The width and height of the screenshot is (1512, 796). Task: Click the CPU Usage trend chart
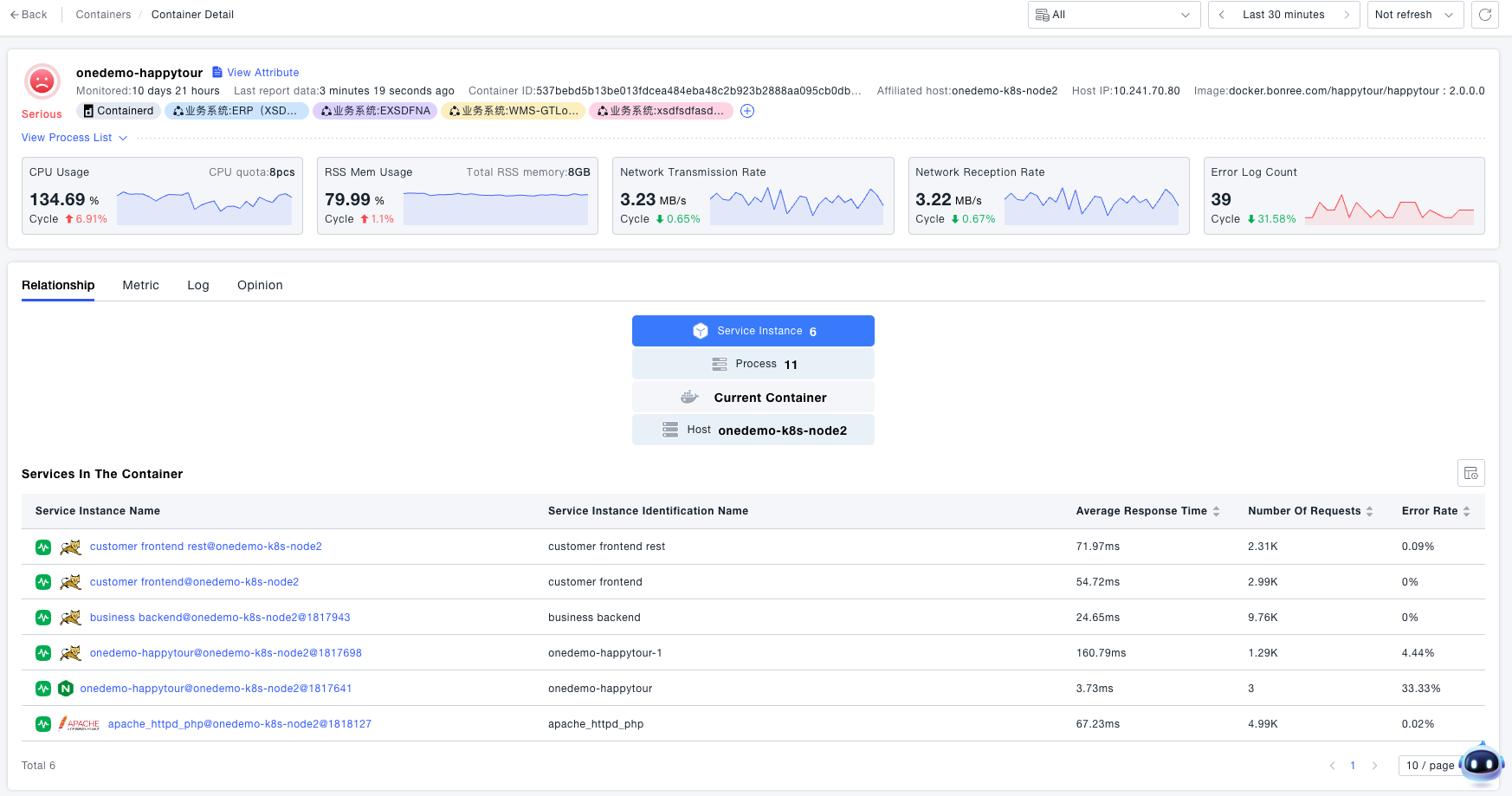pos(204,206)
